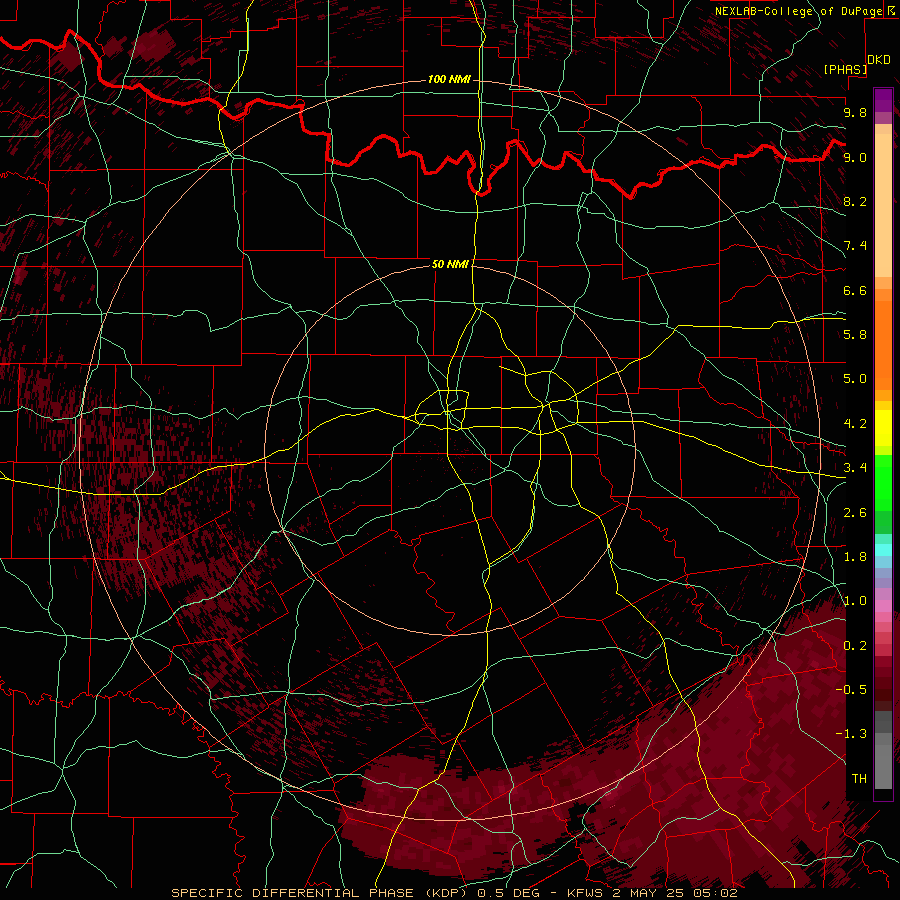Select the 9.8 value on the color scale
The image size is (900, 900).
click(855, 112)
